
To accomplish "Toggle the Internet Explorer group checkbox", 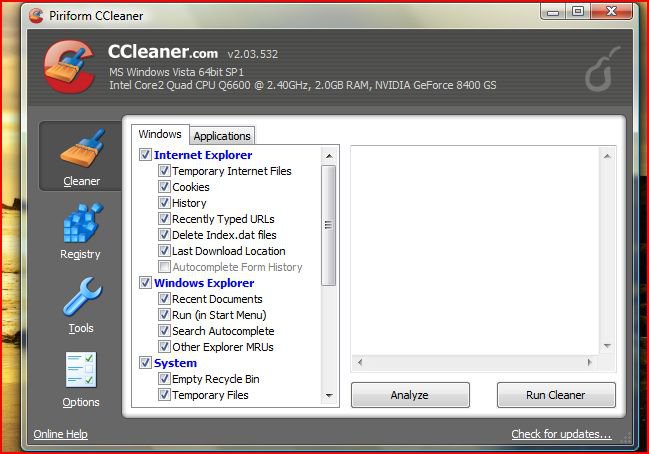I will (x=145, y=155).
